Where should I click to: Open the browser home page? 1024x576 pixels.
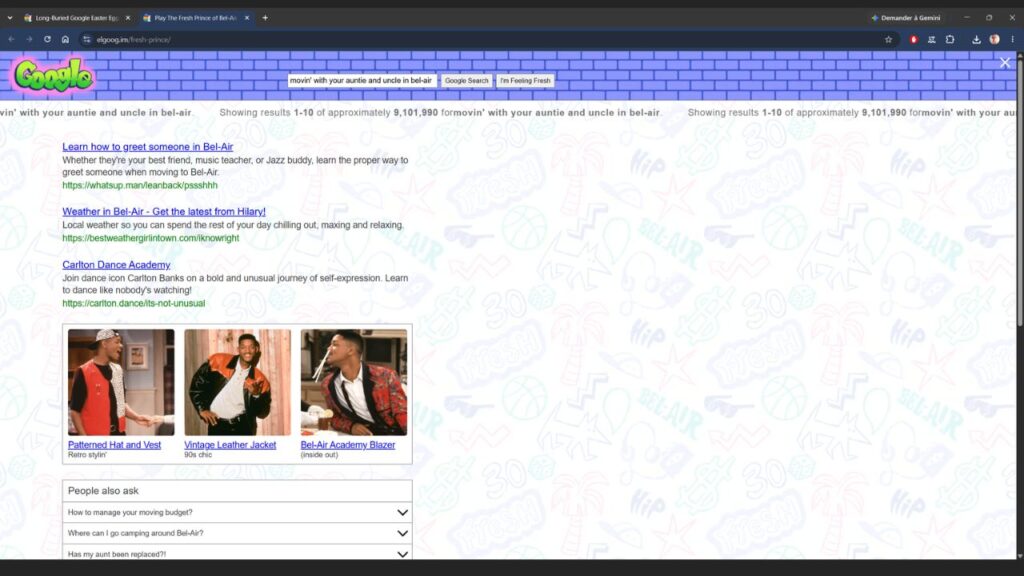pos(65,39)
